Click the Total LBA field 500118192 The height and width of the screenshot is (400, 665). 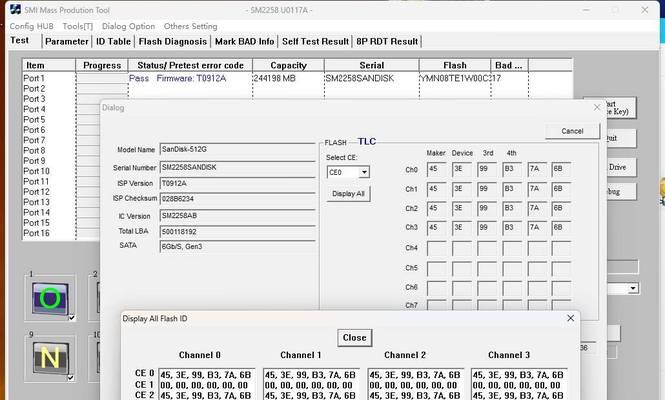click(237, 232)
